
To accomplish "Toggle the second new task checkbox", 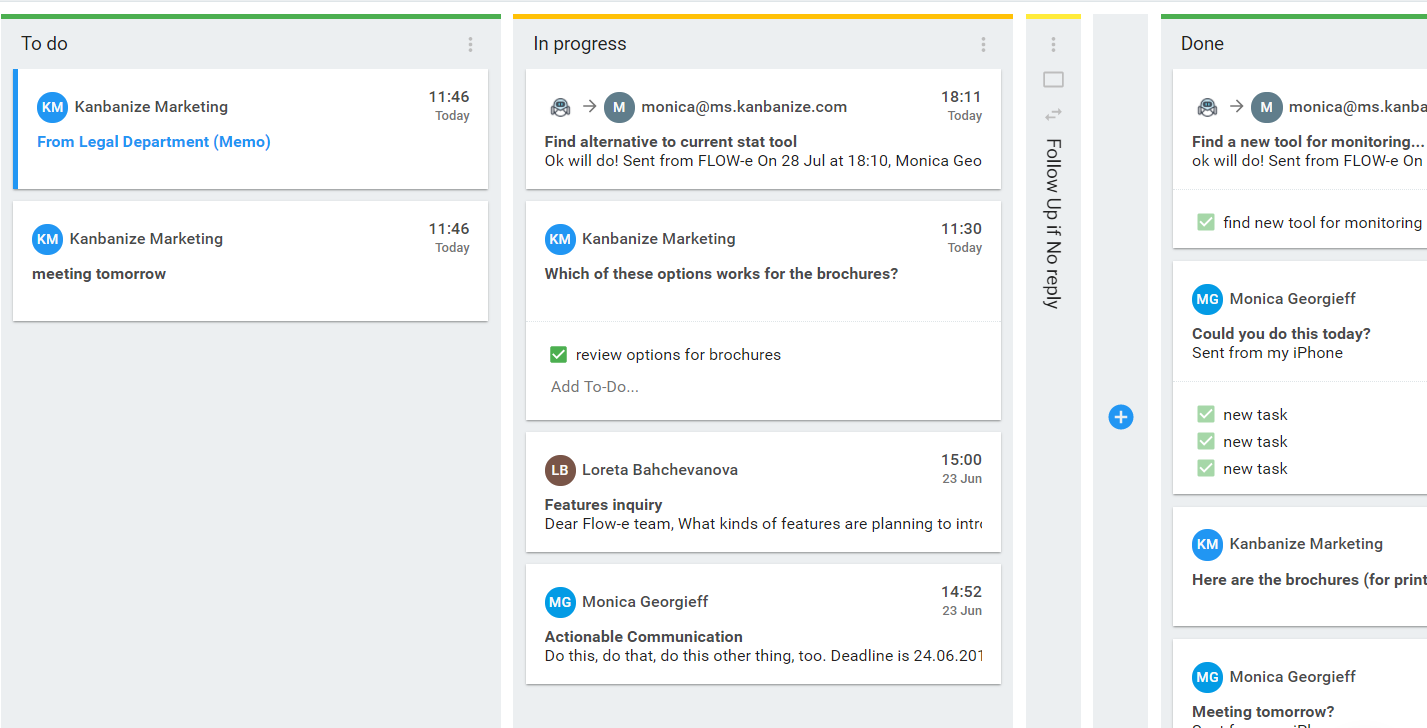I will click(1206, 441).
